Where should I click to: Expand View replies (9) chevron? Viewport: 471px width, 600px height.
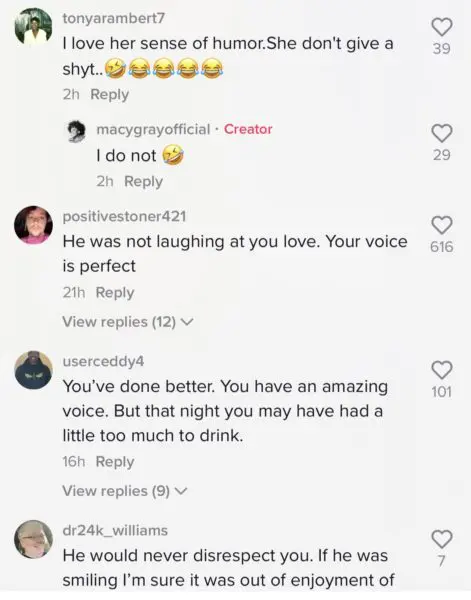pos(181,491)
